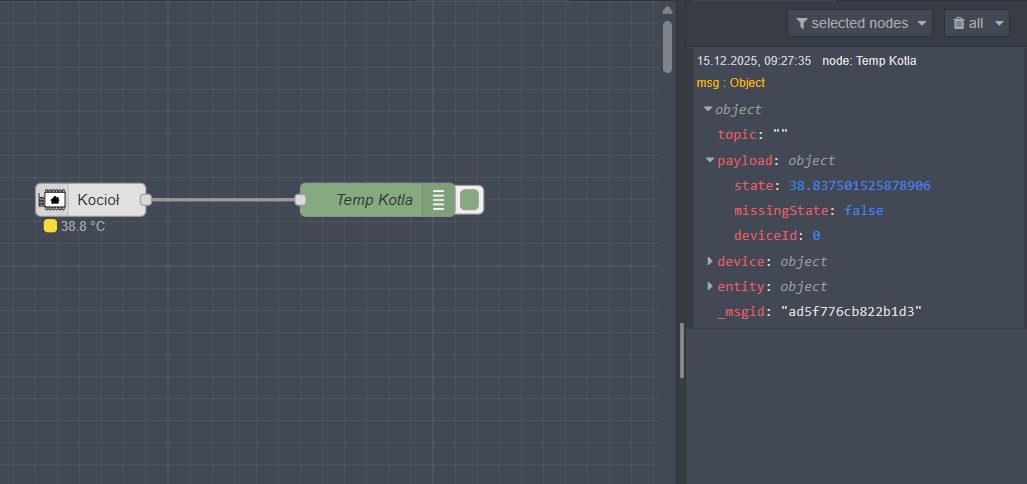
Task: Click the input port of Temp Kotla node
Action: tap(300, 200)
